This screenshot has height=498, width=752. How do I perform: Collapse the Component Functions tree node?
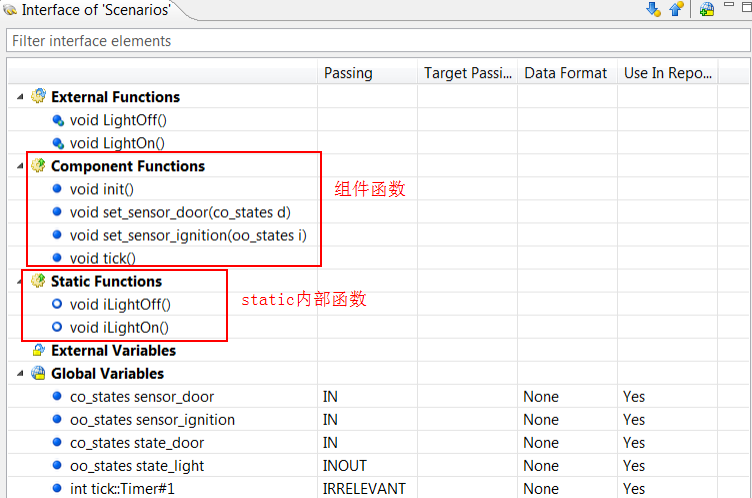tap(20, 166)
